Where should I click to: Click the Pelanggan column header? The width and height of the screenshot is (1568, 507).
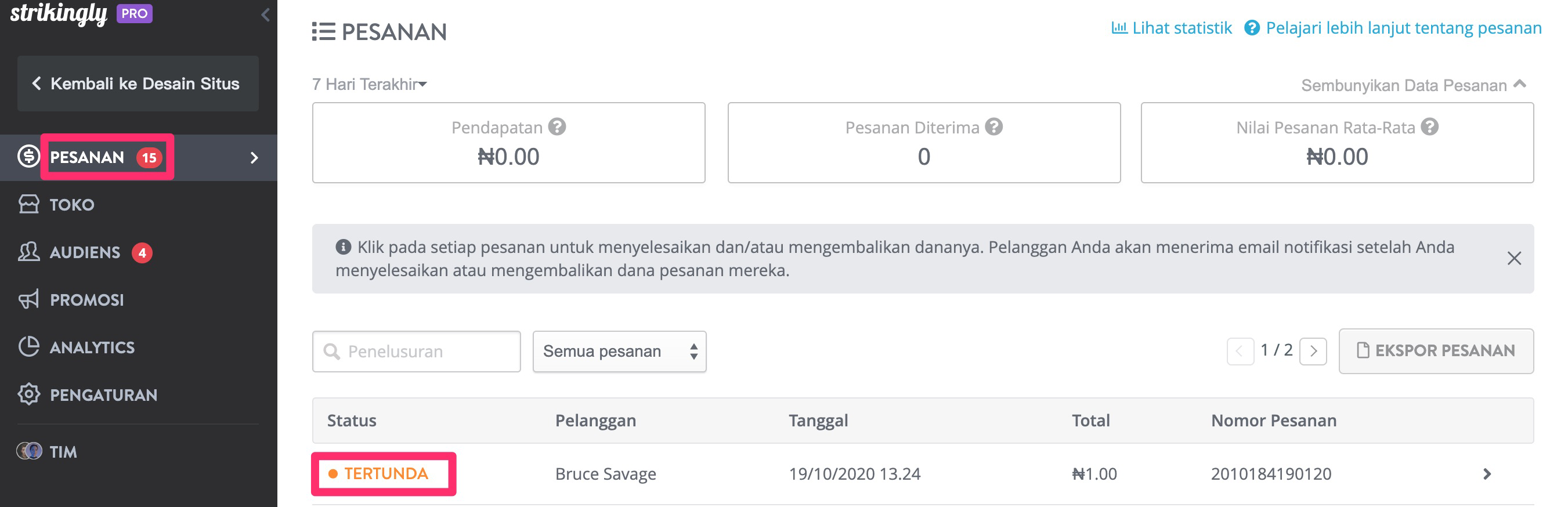(x=595, y=420)
